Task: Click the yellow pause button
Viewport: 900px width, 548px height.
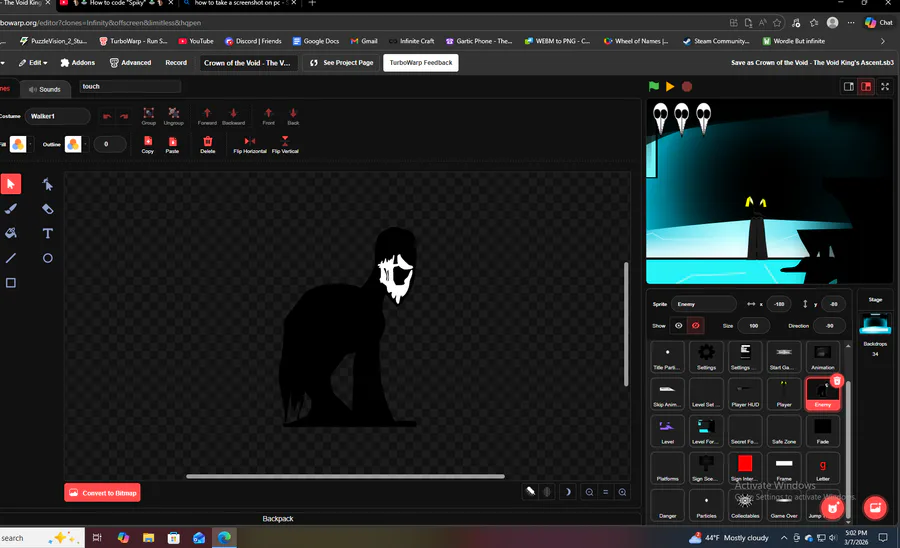Action: [670, 86]
